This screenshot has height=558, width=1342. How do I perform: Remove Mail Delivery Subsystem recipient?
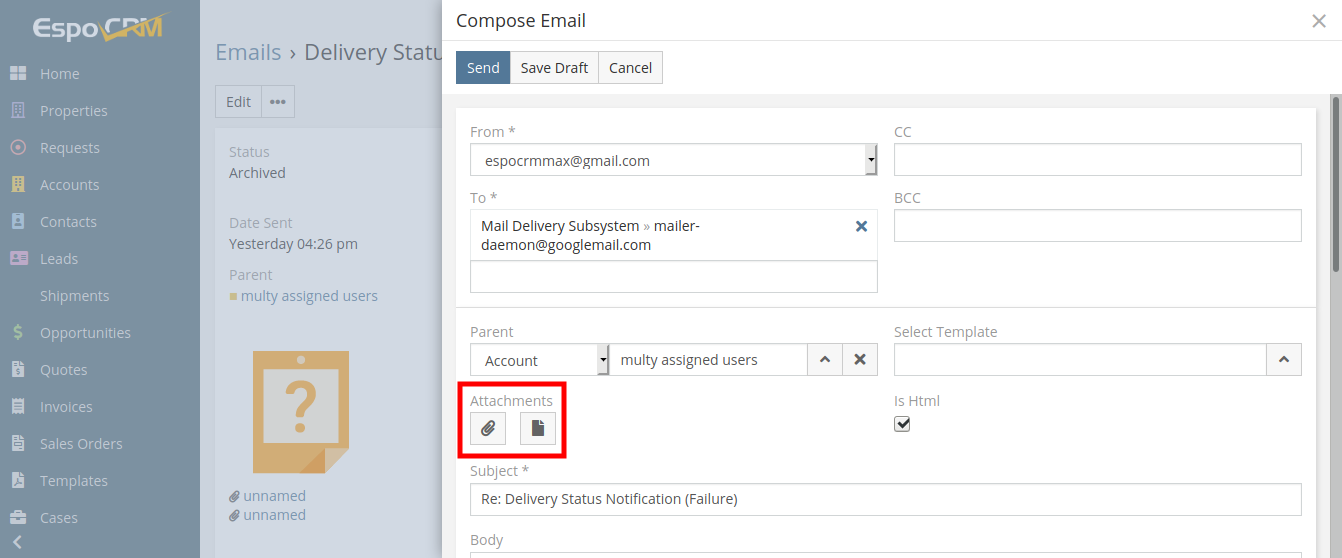tap(861, 227)
